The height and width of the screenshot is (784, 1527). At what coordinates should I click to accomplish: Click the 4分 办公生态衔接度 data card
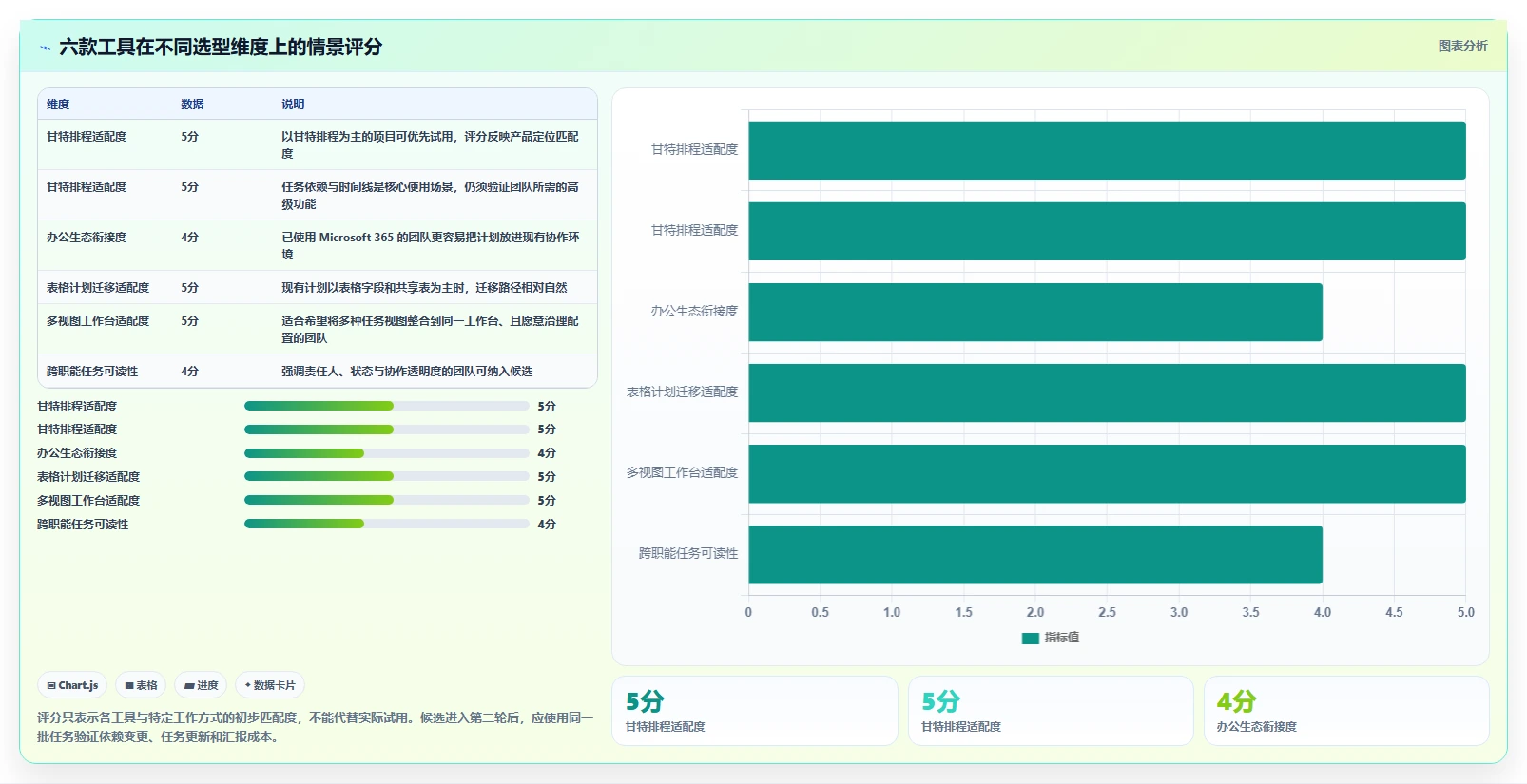(1346, 711)
